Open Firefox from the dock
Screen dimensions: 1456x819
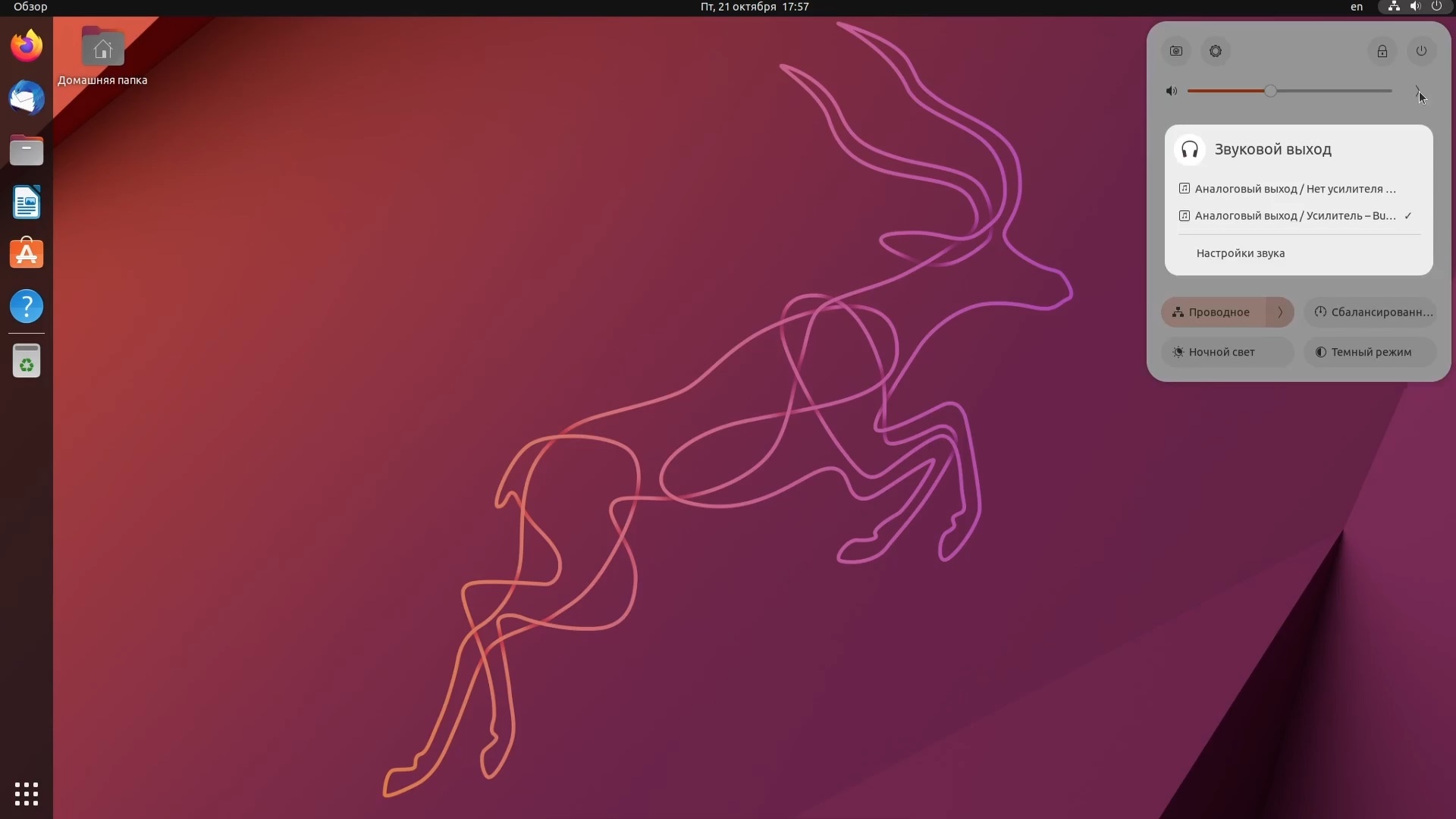point(27,46)
